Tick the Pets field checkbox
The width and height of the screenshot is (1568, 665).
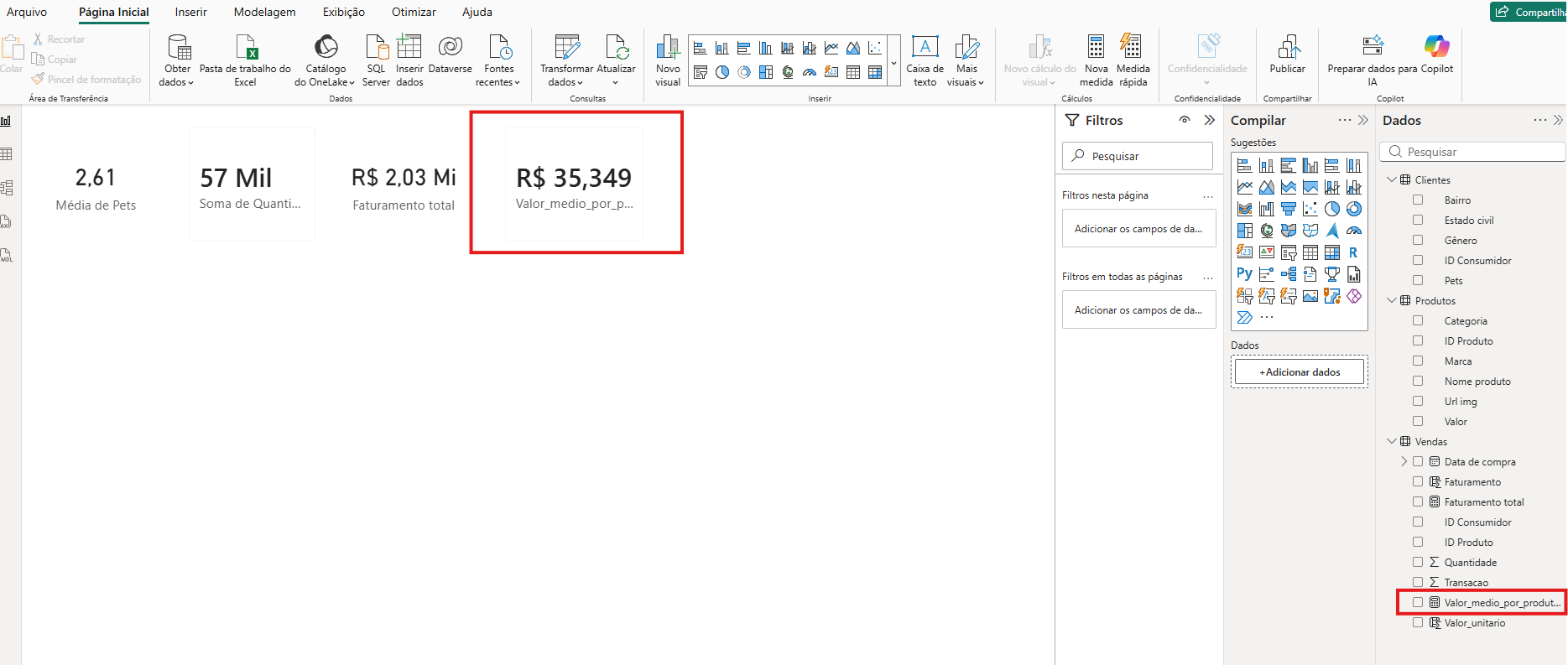coord(1418,280)
